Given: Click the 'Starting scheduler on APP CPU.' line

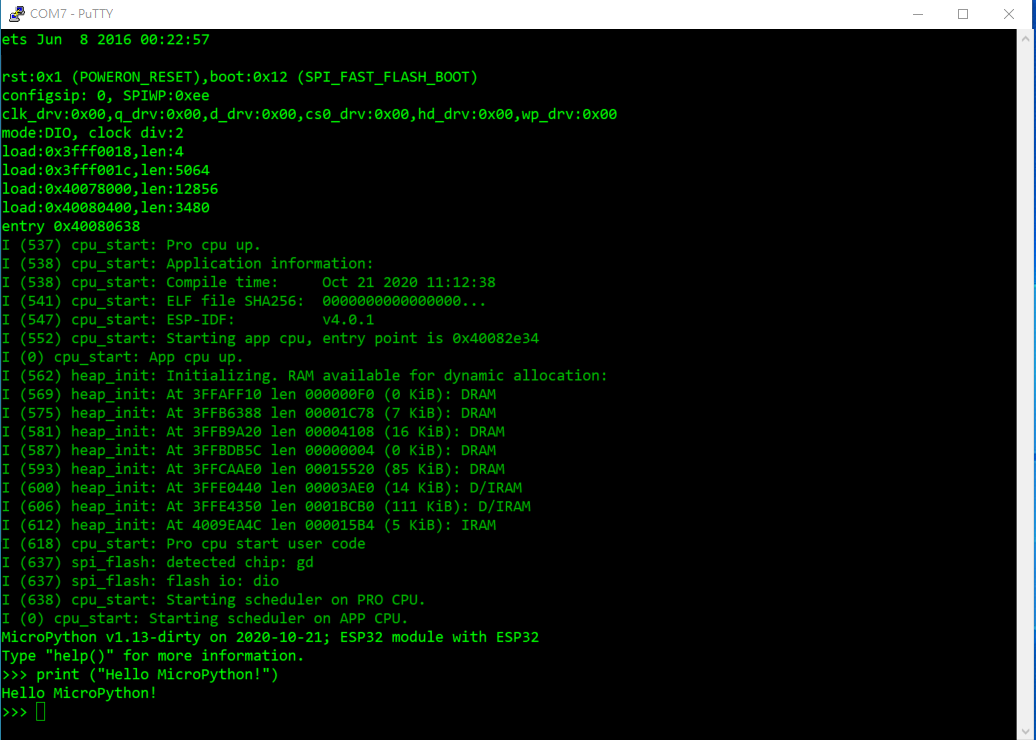Looking at the screenshot, I should 205,618.
